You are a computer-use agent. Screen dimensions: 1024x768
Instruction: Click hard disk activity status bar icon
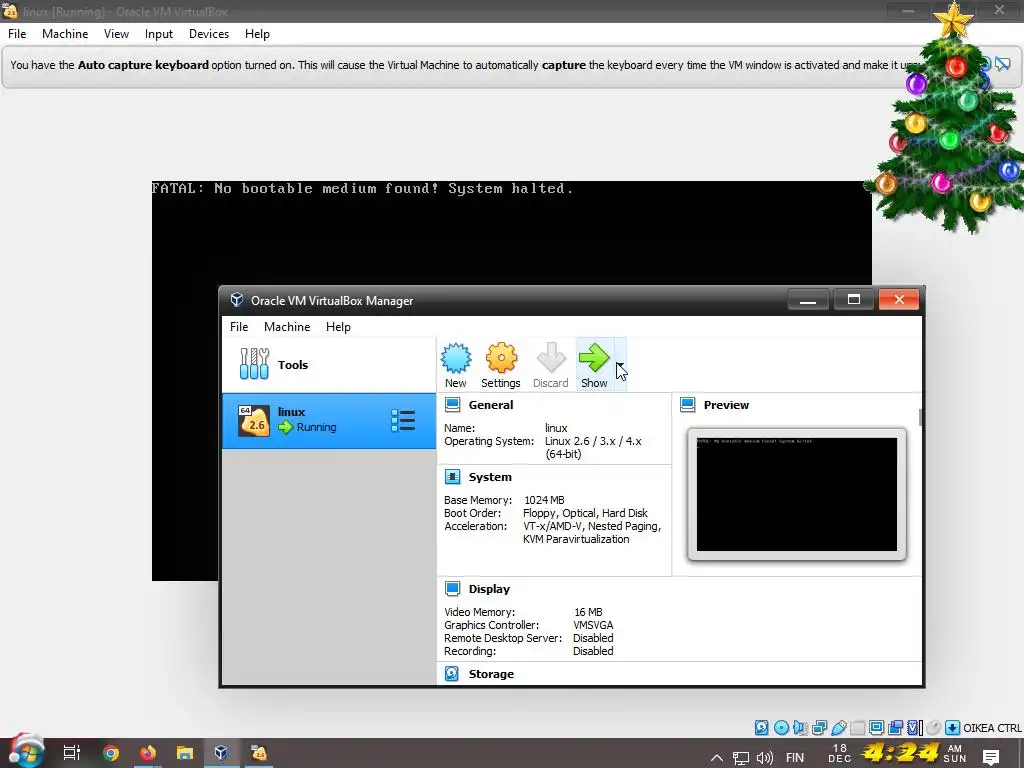coord(761,728)
